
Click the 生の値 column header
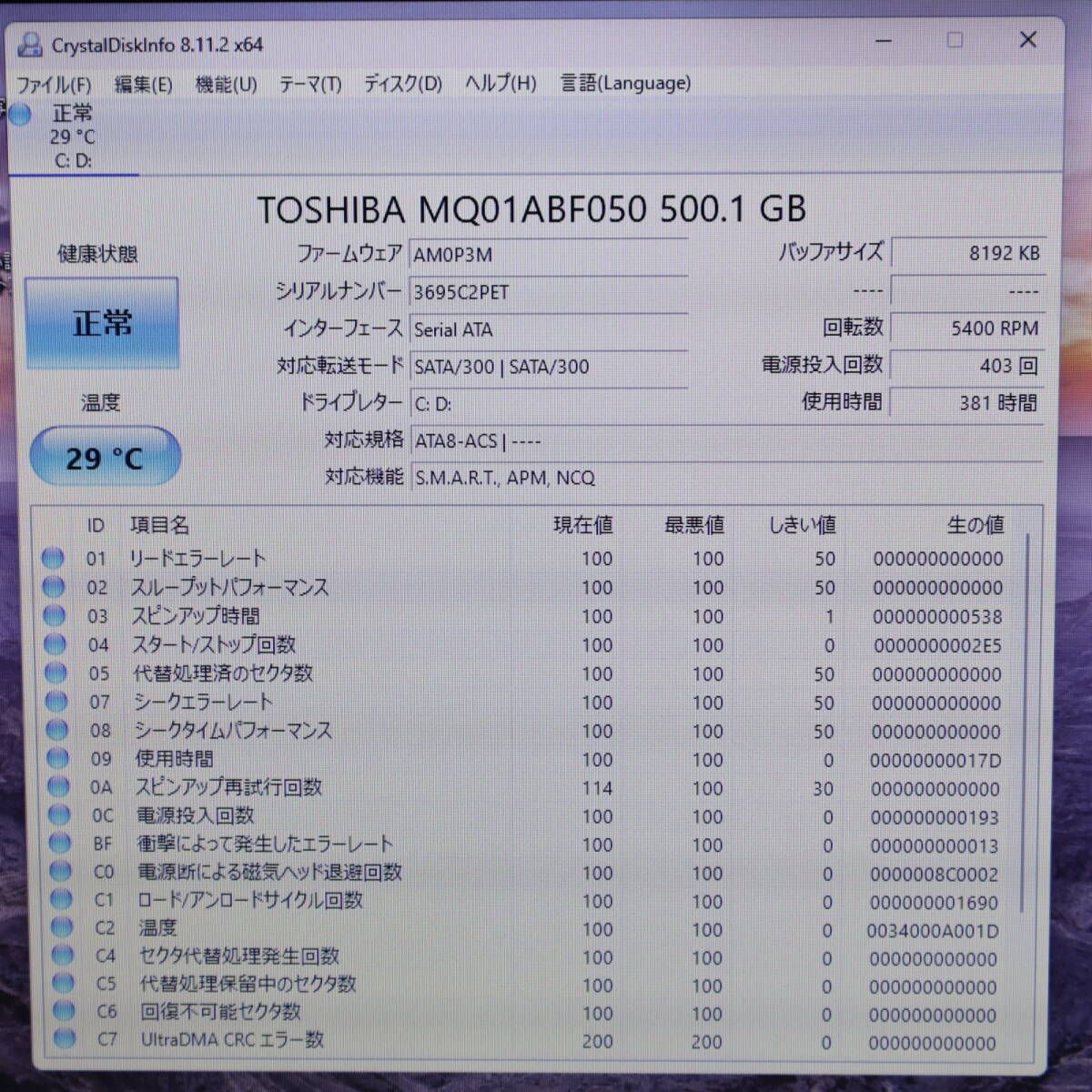976,525
